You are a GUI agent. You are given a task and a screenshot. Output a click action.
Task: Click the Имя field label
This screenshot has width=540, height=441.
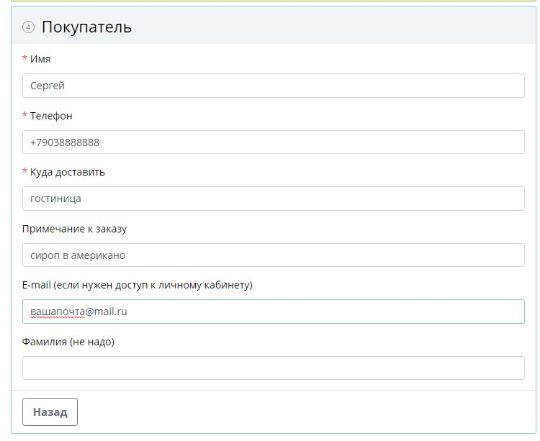tap(40, 59)
